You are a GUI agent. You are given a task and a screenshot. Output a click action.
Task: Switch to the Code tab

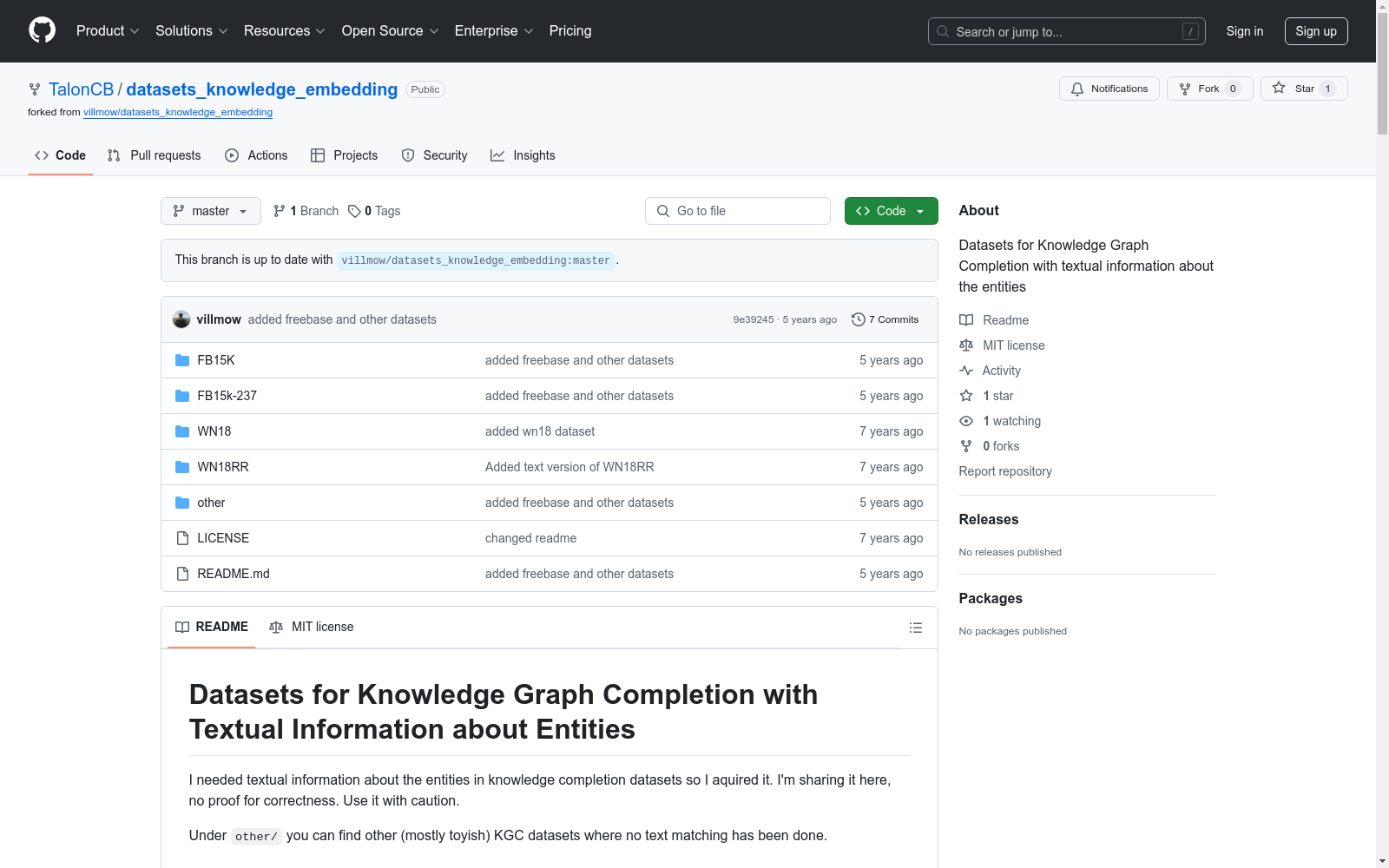tap(60, 155)
